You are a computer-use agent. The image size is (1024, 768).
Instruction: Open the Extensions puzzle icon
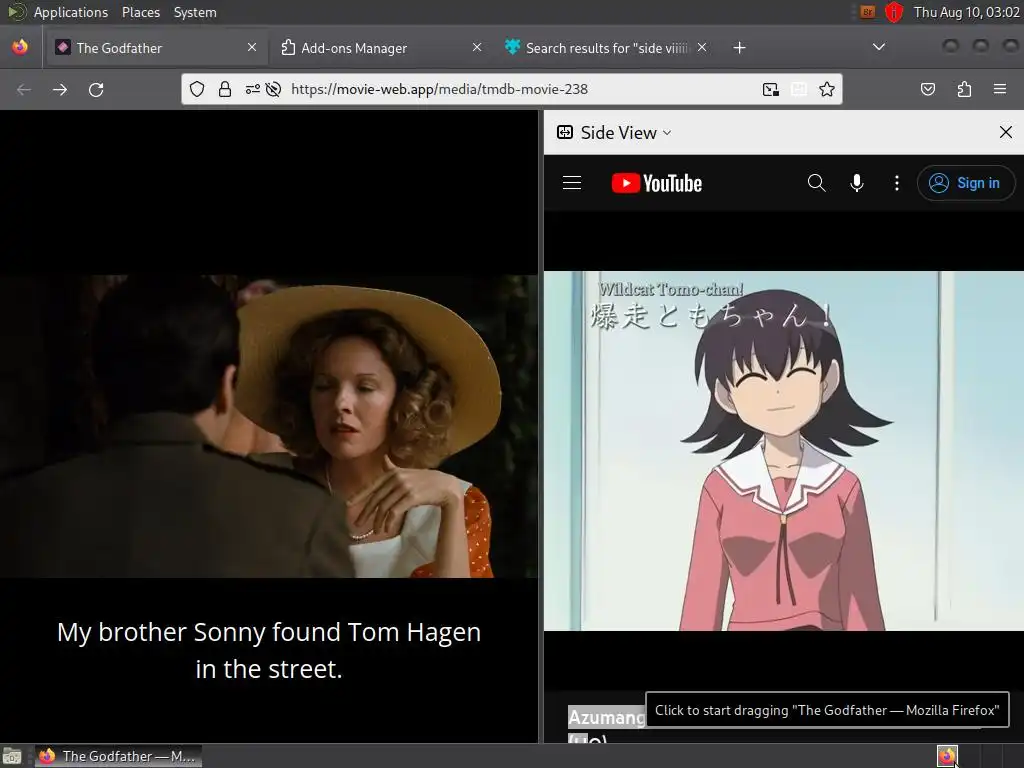click(964, 89)
